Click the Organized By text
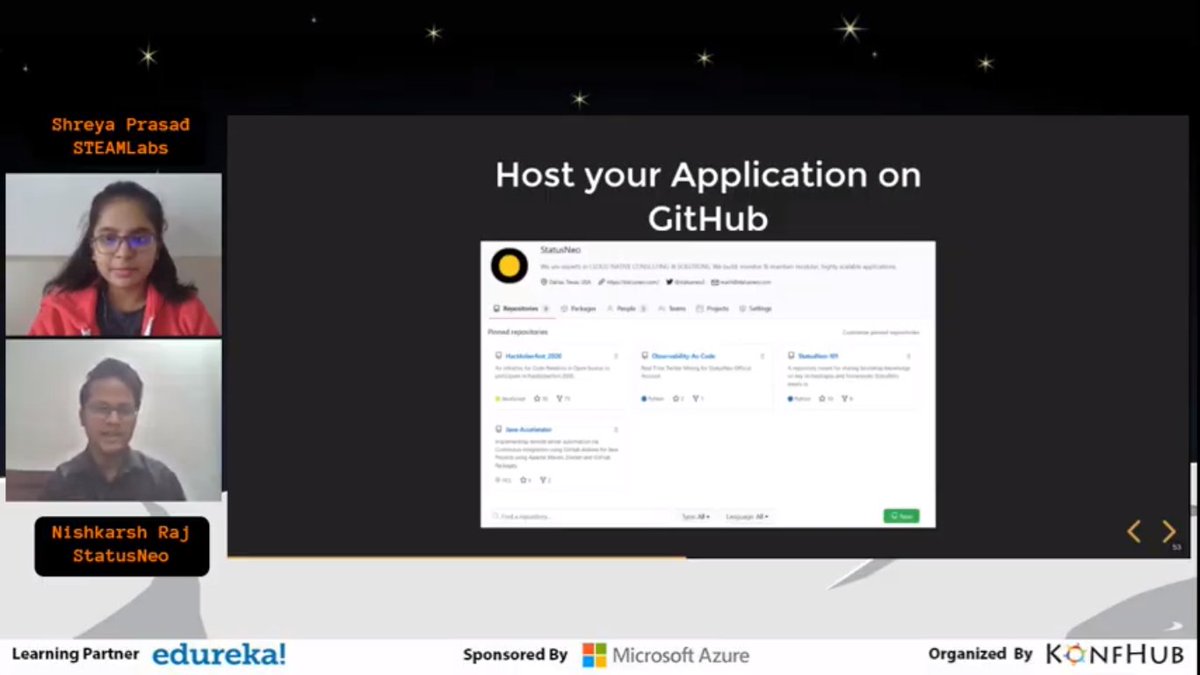This screenshot has height=675, width=1200. point(980,654)
